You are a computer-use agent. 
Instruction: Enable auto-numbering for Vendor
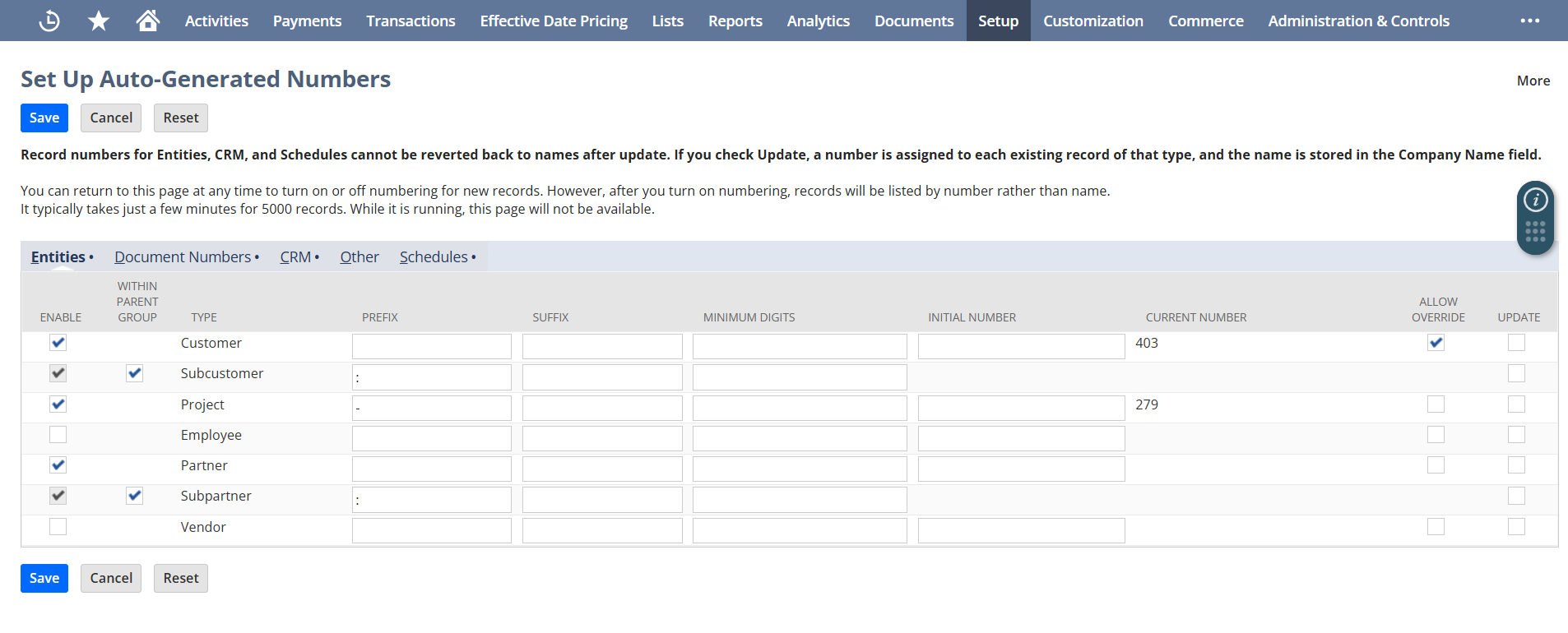tap(58, 527)
